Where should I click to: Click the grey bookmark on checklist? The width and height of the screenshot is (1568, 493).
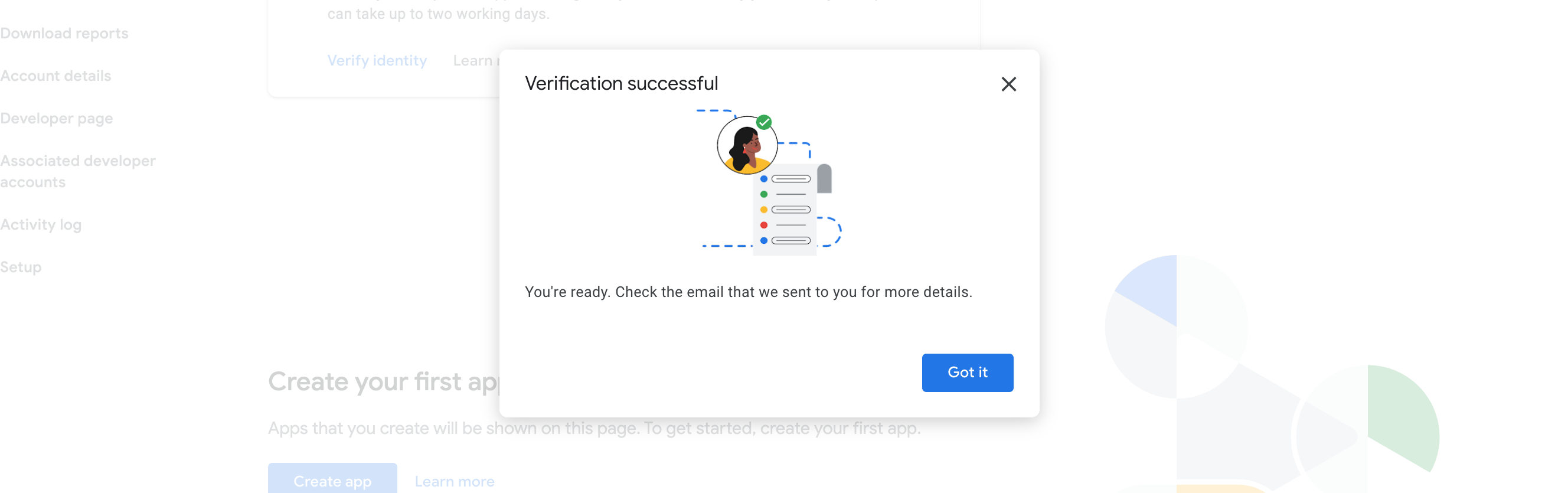[x=824, y=178]
